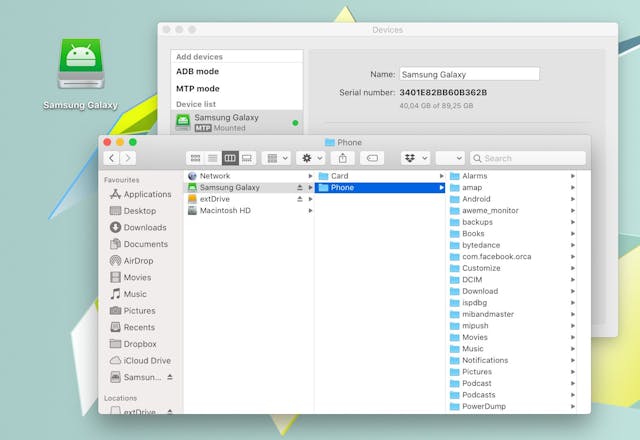Click the serial number 3401E82BB60B362B

(443, 93)
